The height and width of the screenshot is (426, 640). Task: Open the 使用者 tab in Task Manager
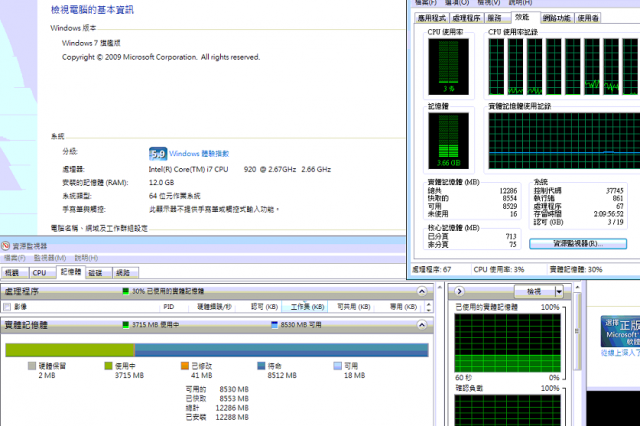click(588, 18)
